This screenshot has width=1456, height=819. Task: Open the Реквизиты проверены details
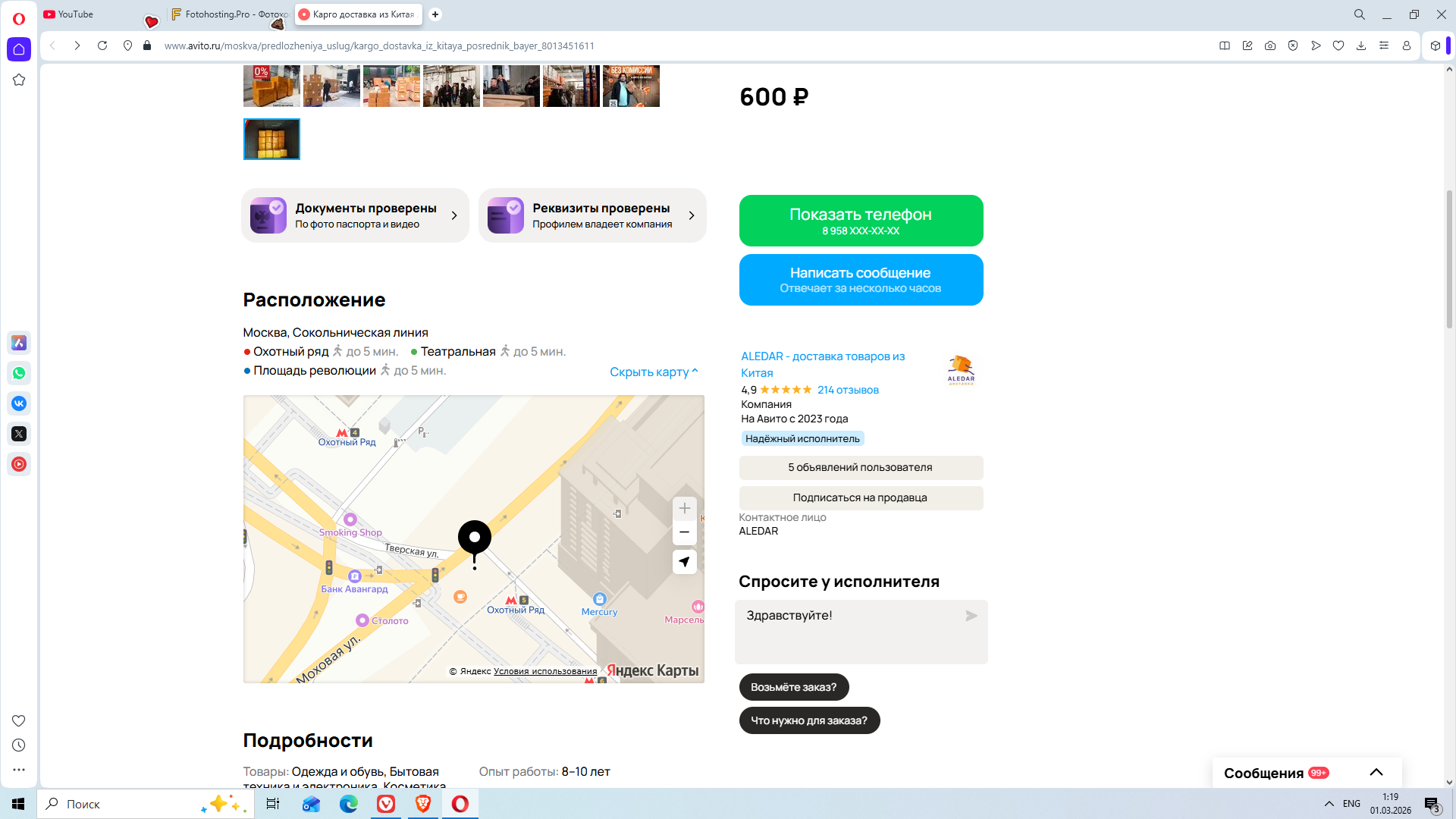(x=592, y=215)
